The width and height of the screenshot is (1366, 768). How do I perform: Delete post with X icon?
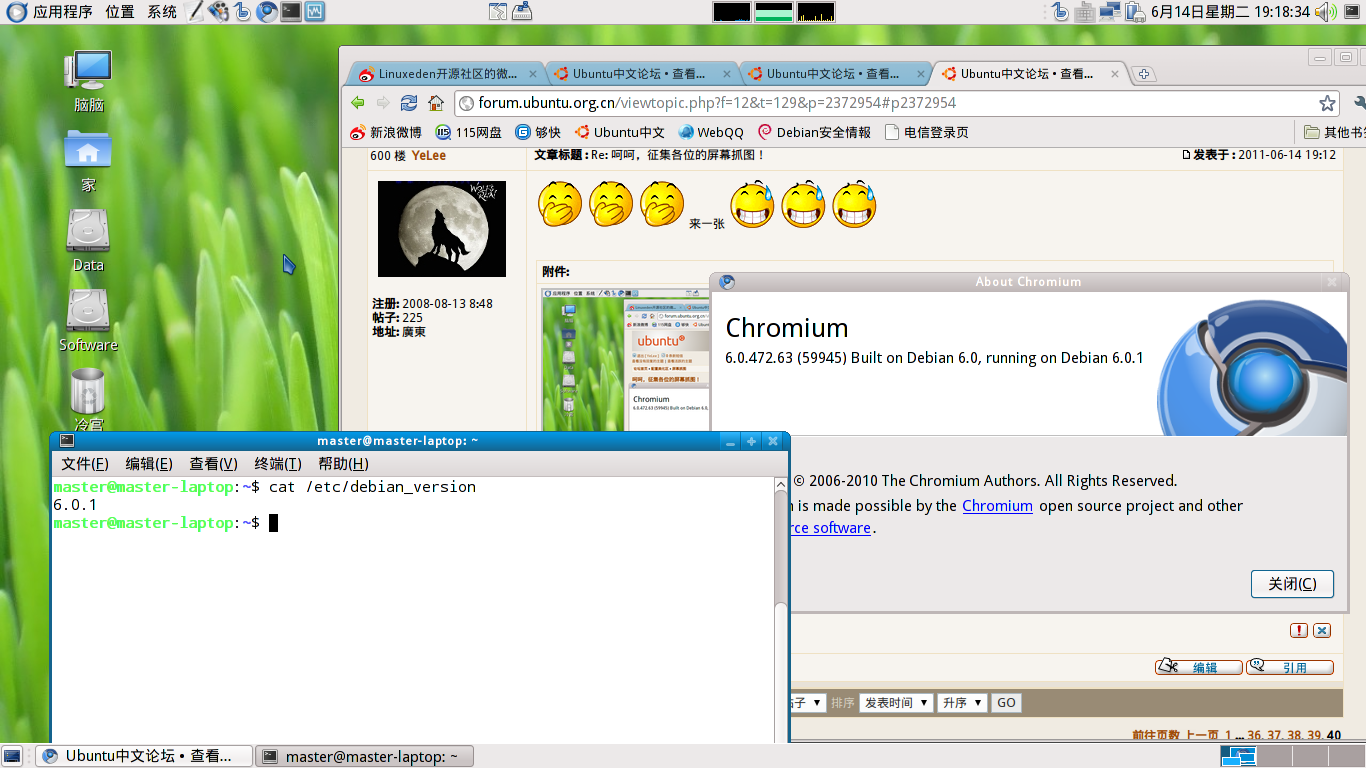tap(1322, 630)
